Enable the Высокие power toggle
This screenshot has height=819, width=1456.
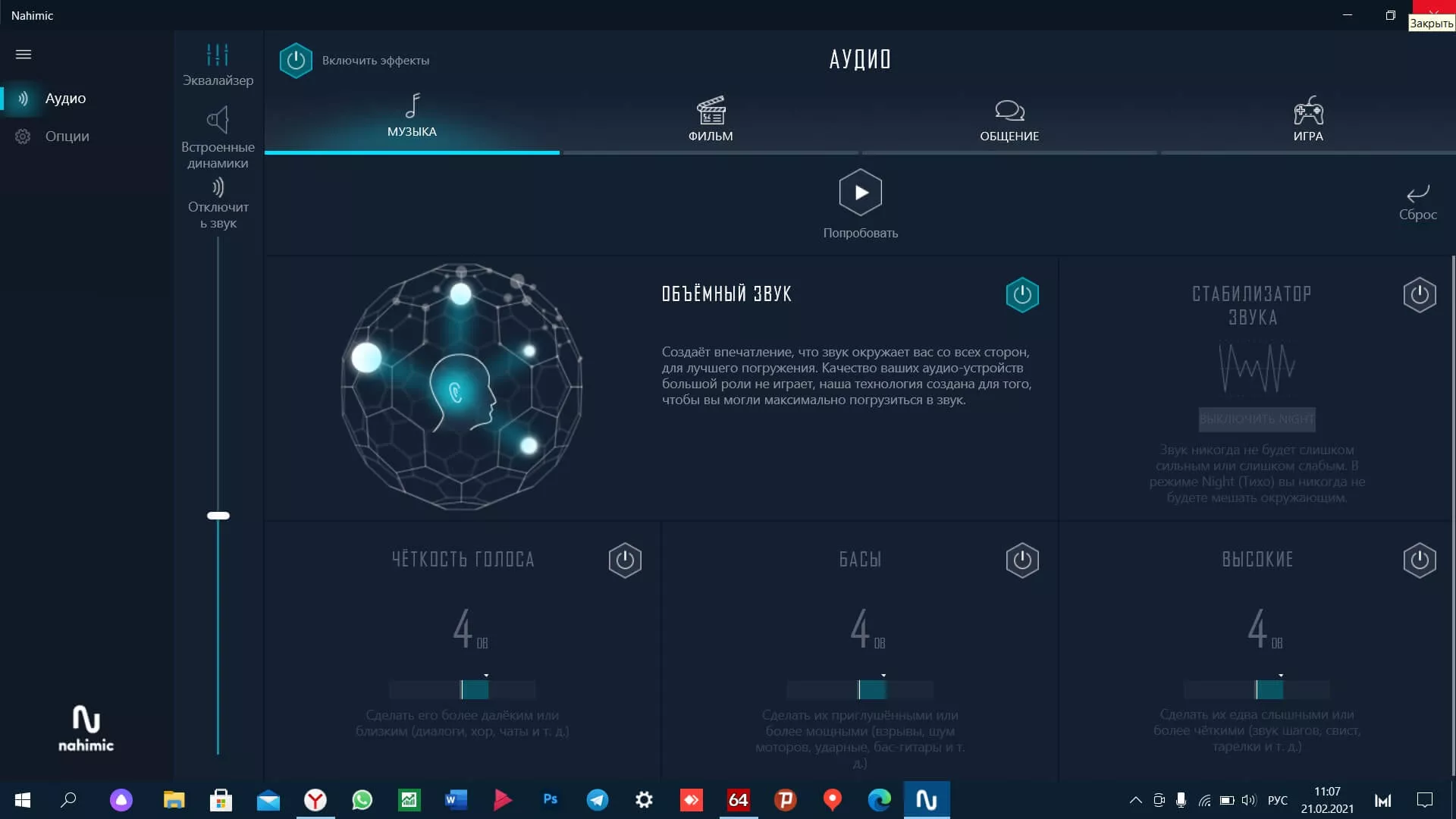[1419, 560]
